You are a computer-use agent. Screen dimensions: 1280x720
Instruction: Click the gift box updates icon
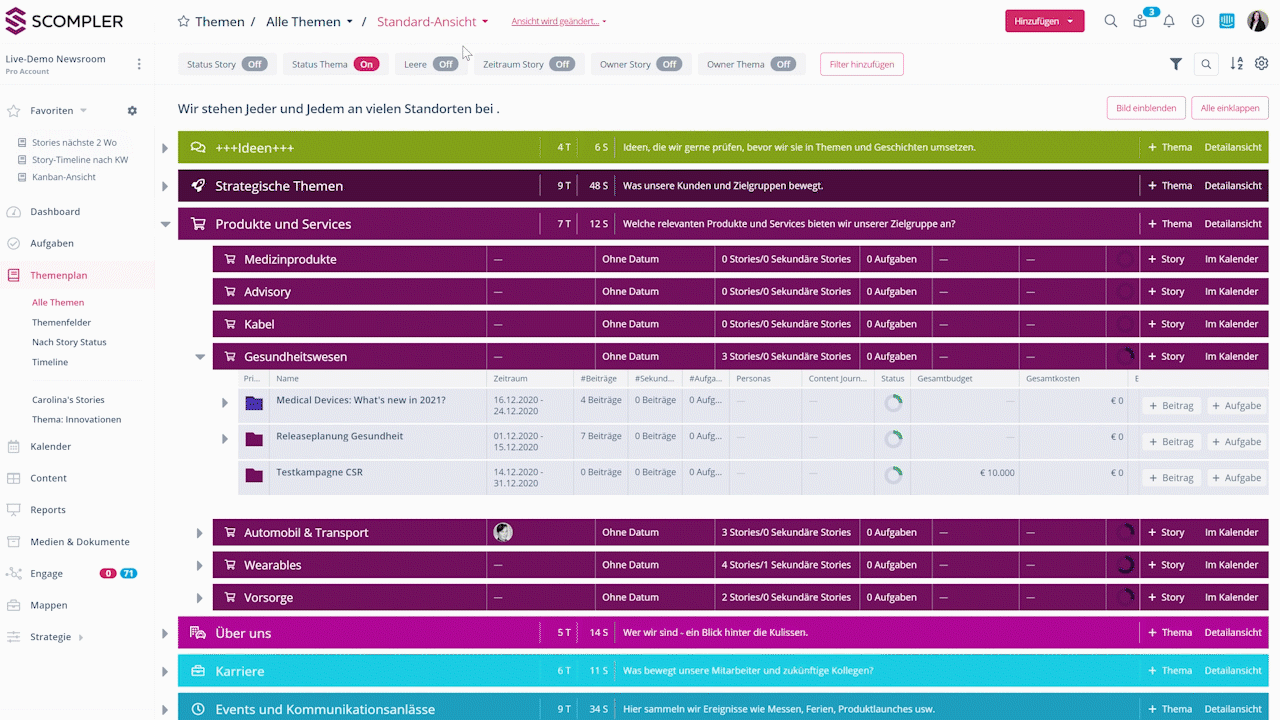point(1140,21)
